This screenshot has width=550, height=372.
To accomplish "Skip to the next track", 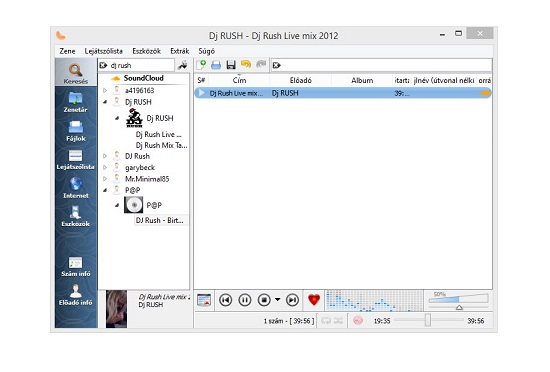I will 292,300.
